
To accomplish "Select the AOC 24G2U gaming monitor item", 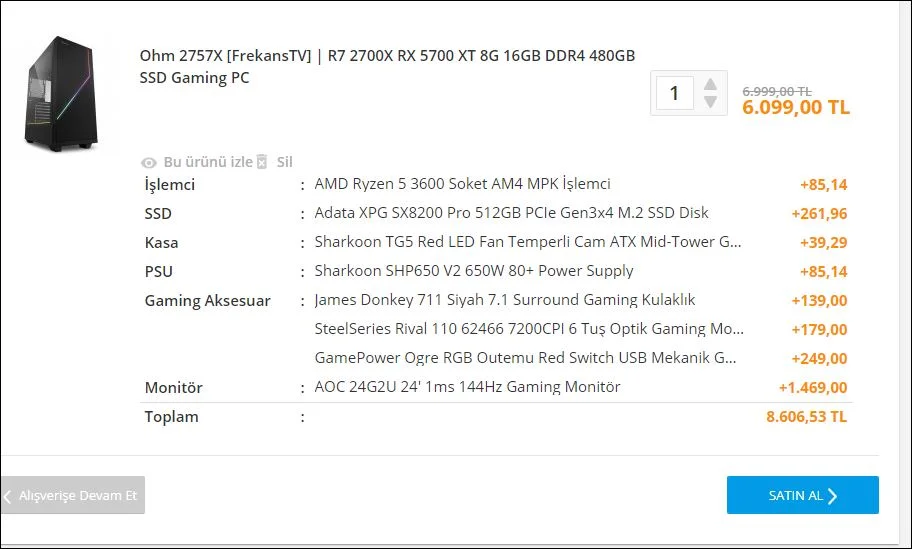I will coord(467,387).
